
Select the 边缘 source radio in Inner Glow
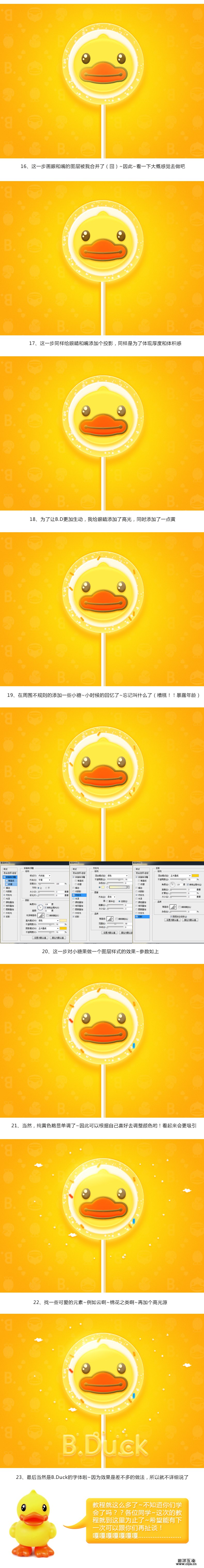(x=119, y=901)
